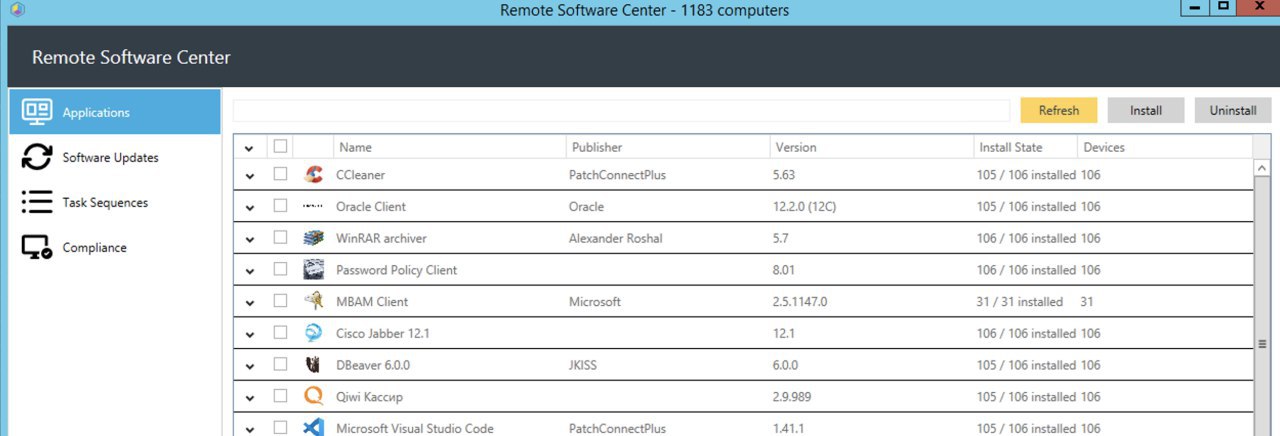This screenshot has width=1280, height=436.
Task: Click the Password Policy Client icon
Action: [313, 270]
